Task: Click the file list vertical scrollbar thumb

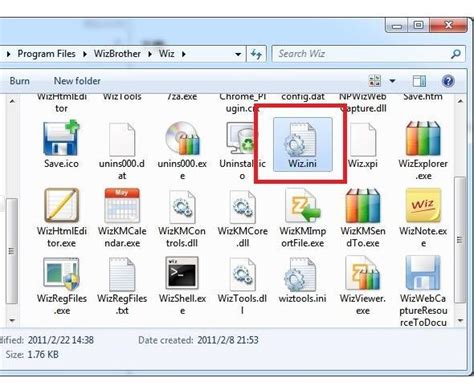Action: coord(460,240)
